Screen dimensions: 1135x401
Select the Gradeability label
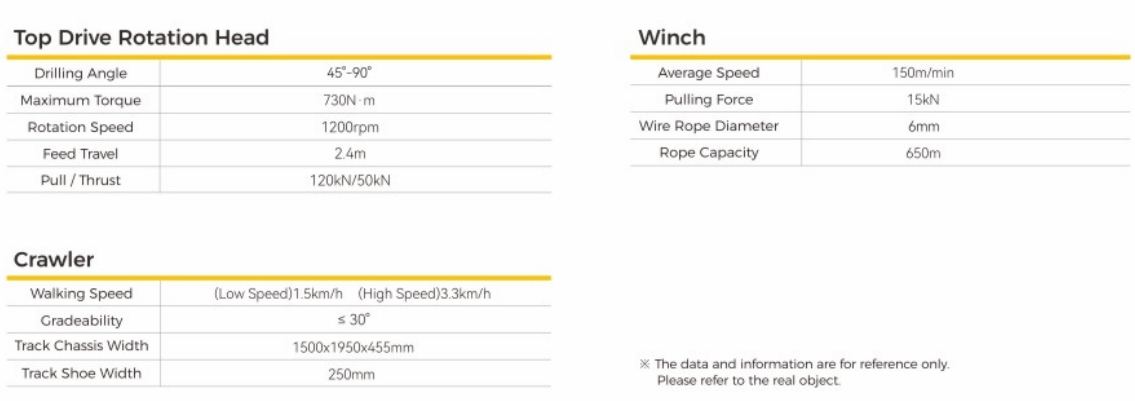point(81,320)
